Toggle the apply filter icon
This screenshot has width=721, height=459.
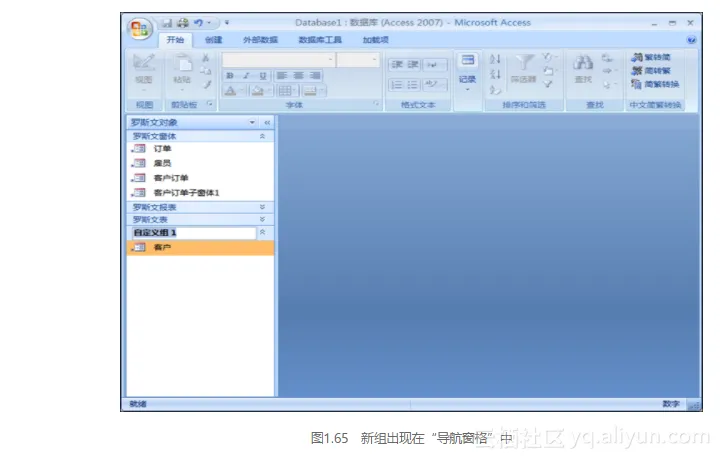[x=548, y=84]
